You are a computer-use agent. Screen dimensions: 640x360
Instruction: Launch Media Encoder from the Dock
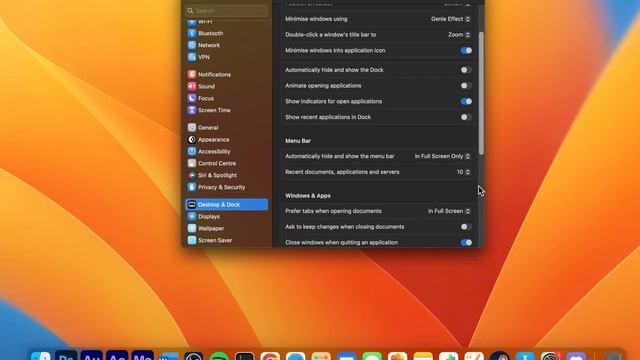(x=142, y=356)
